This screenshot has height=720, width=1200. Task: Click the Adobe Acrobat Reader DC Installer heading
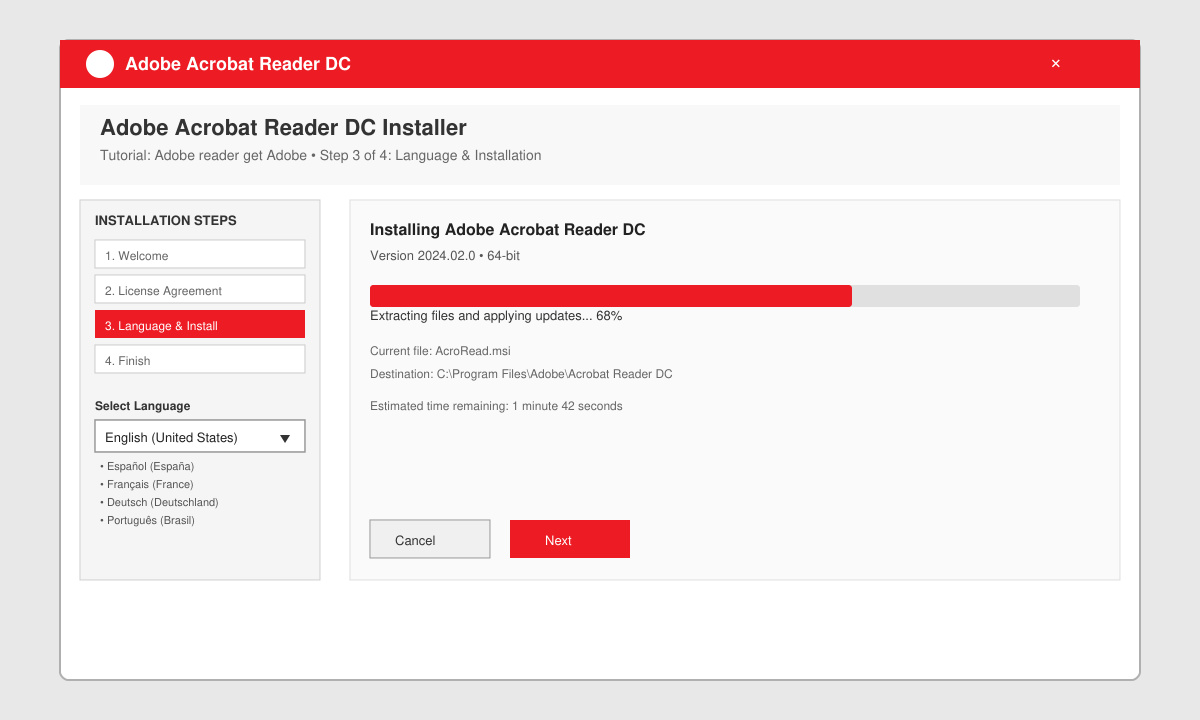pyautogui.click(x=283, y=128)
